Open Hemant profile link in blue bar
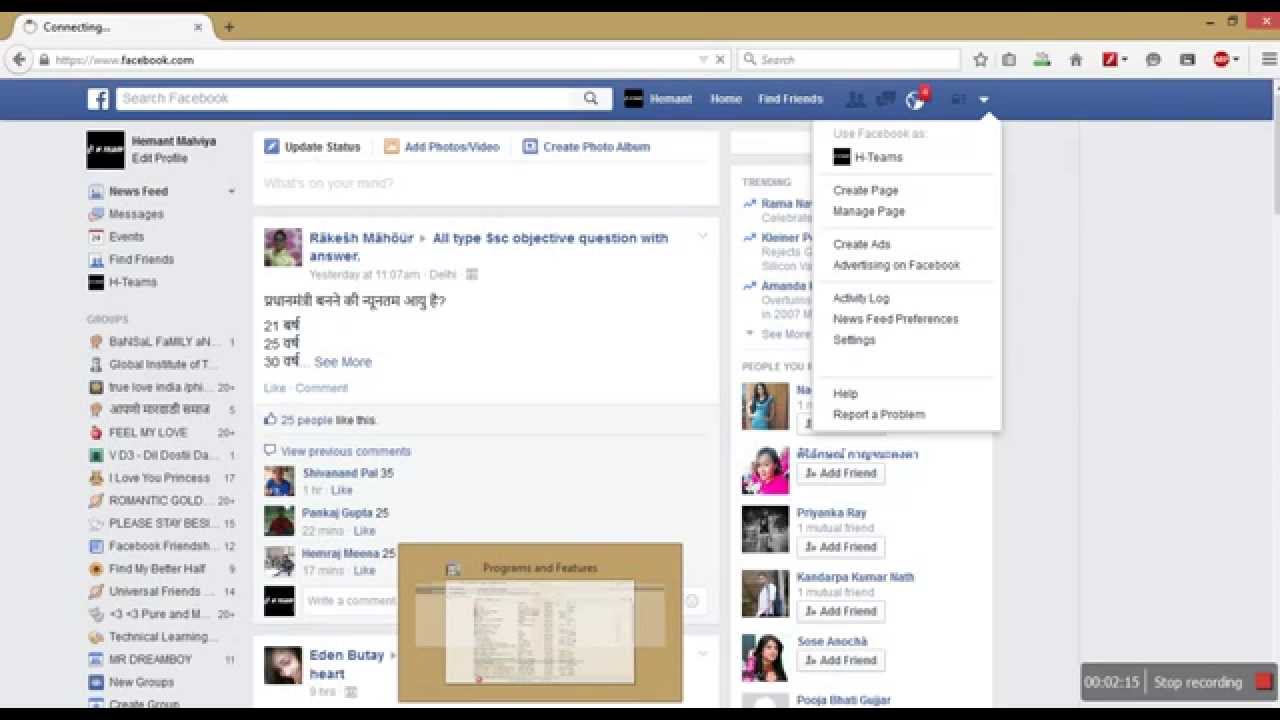 [658, 99]
